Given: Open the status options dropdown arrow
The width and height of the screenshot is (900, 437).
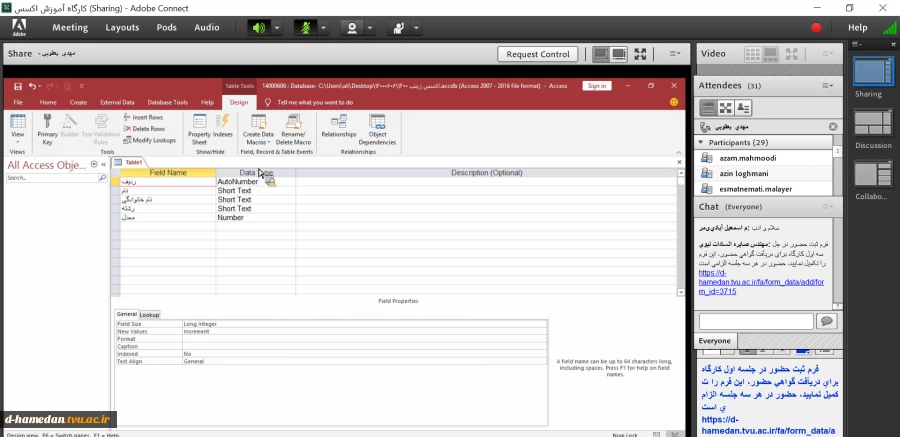Looking at the screenshot, I should point(416,28).
